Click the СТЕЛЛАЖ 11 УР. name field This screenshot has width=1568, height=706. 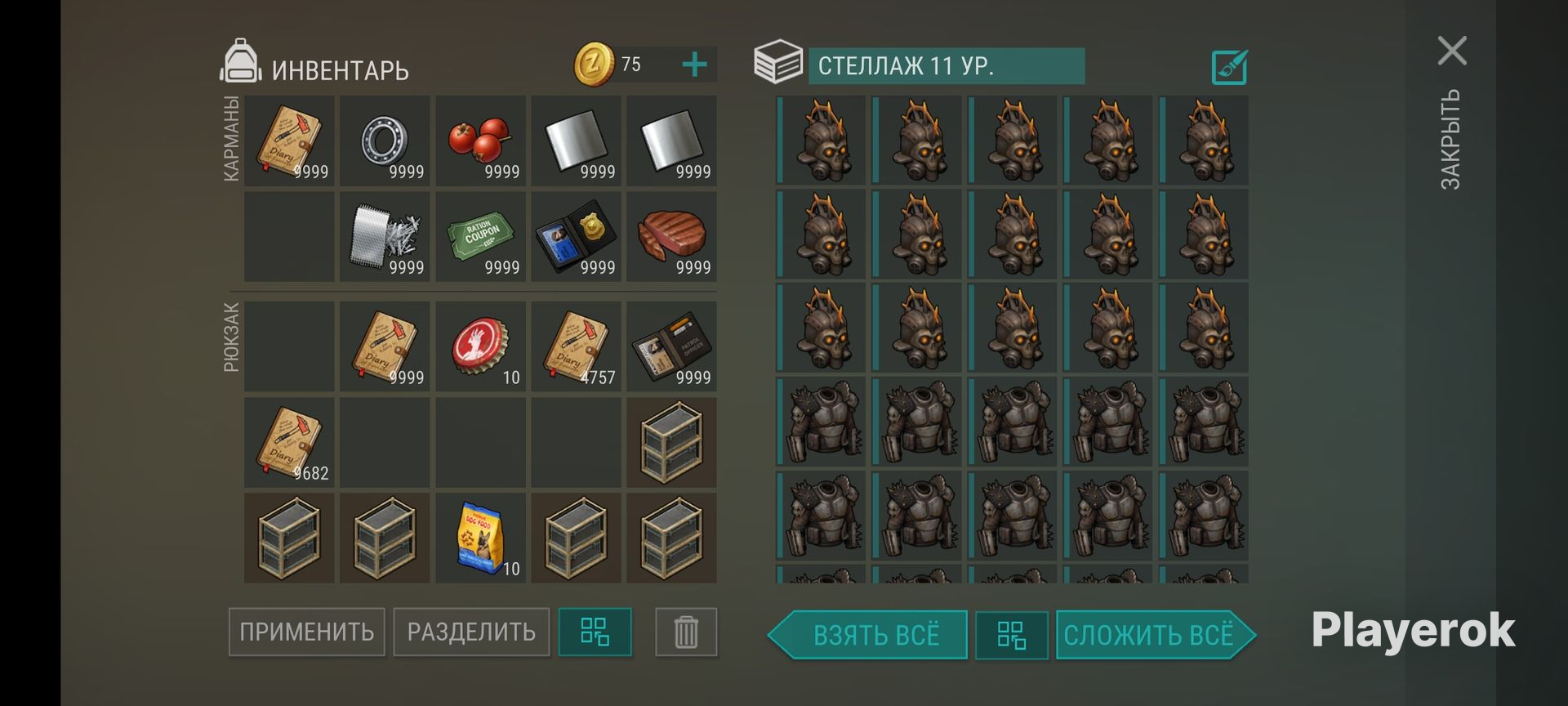coord(947,66)
